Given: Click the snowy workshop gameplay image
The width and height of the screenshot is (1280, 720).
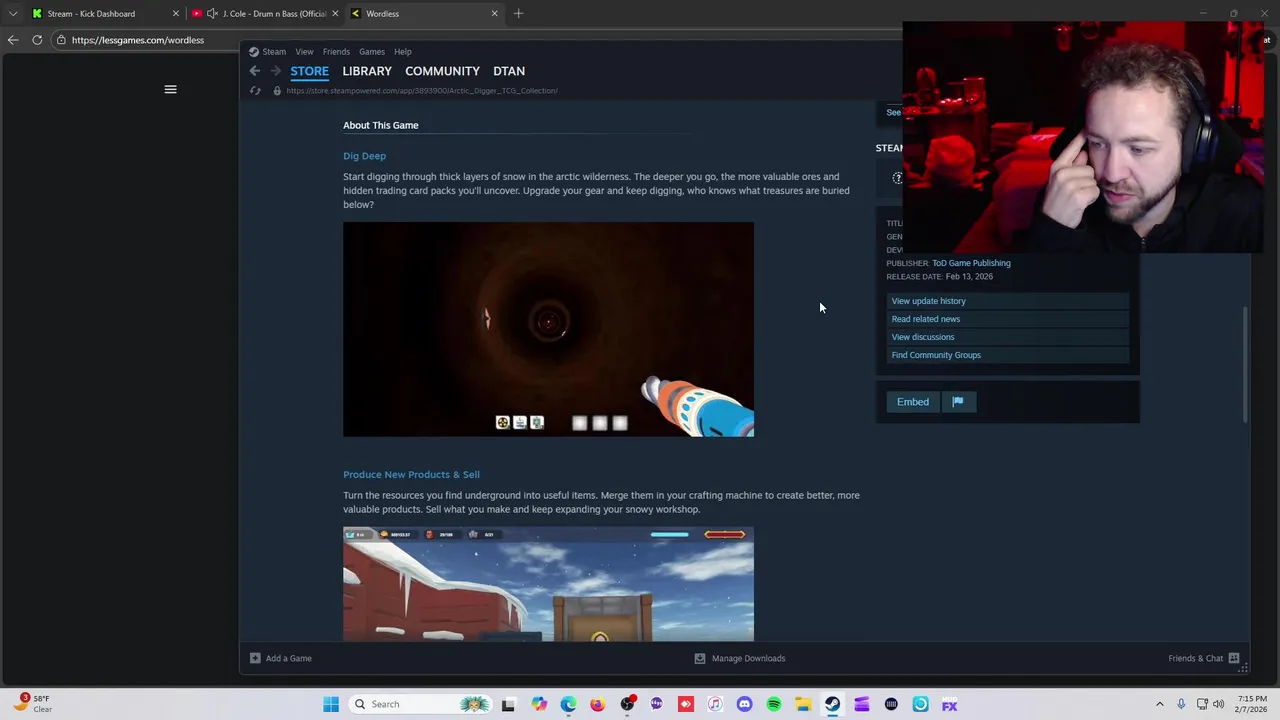Looking at the screenshot, I should 548,584.
